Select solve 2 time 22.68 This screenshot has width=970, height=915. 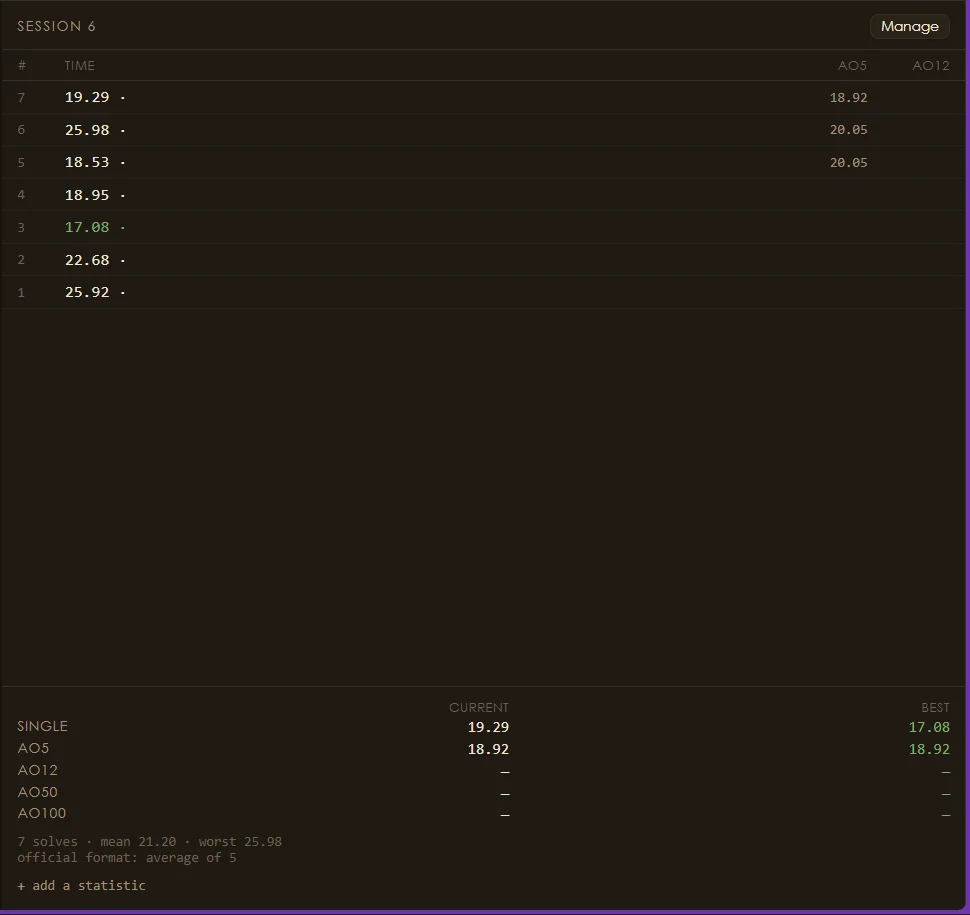click(87, 260)
